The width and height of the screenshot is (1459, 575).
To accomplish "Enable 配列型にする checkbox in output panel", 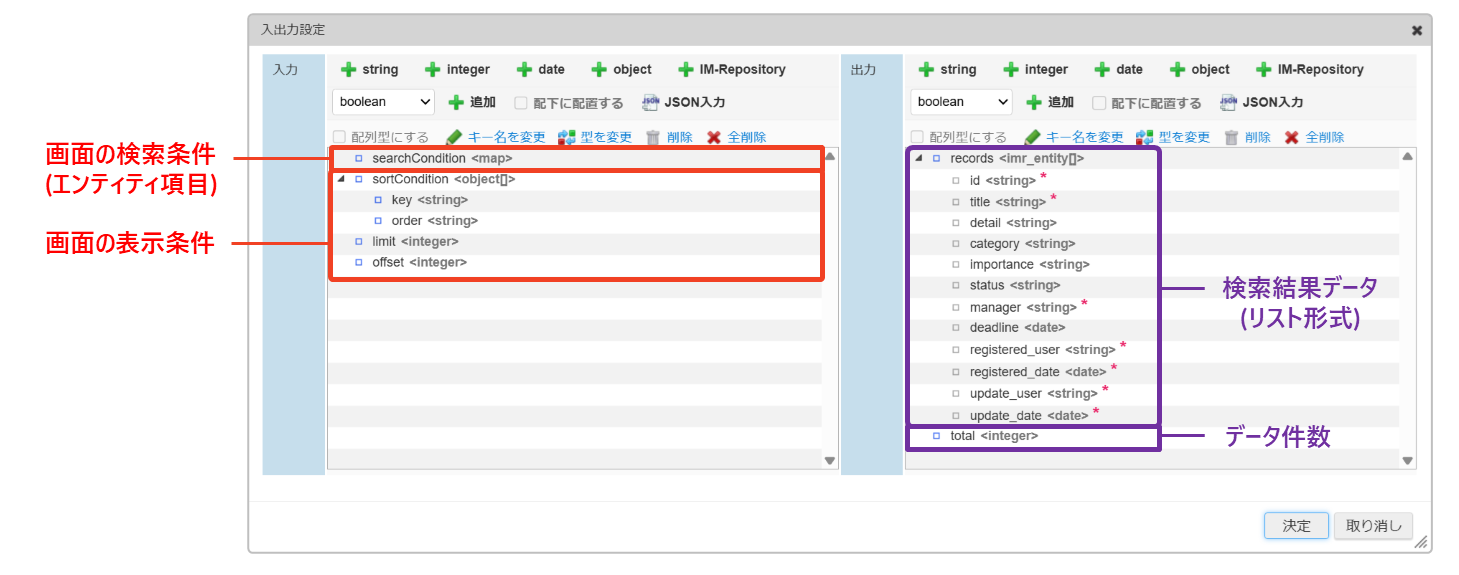I will click(917, 137).
